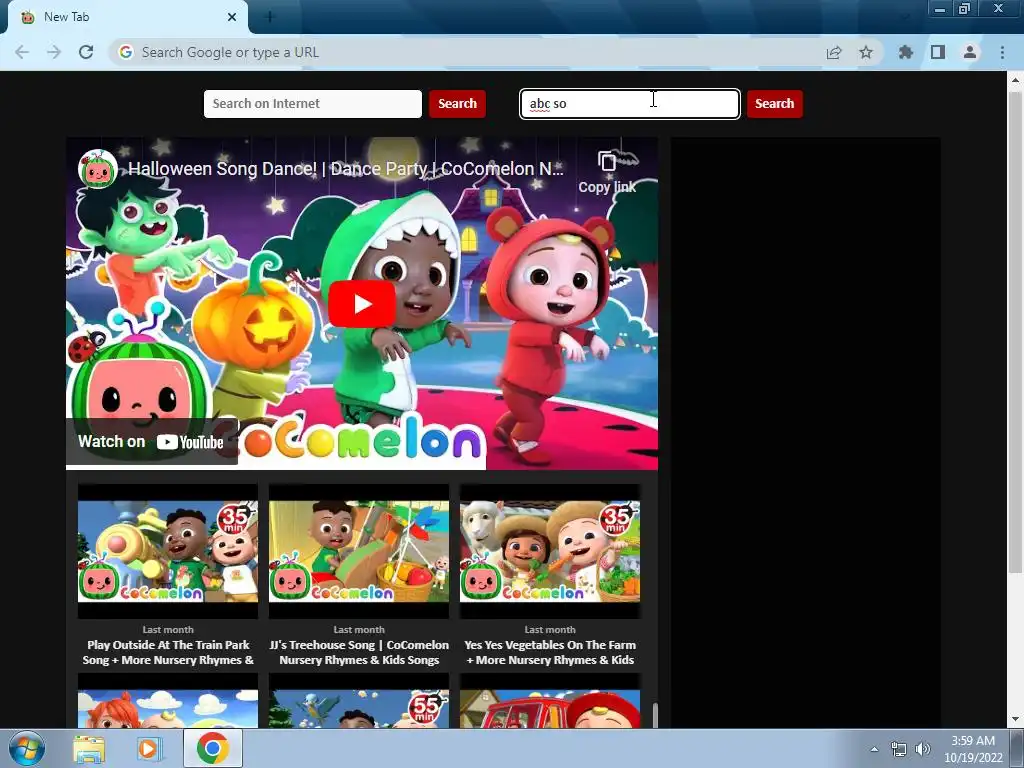Share this page via share icon
This screenshot has height=768, width=1024.
(834, 52)
